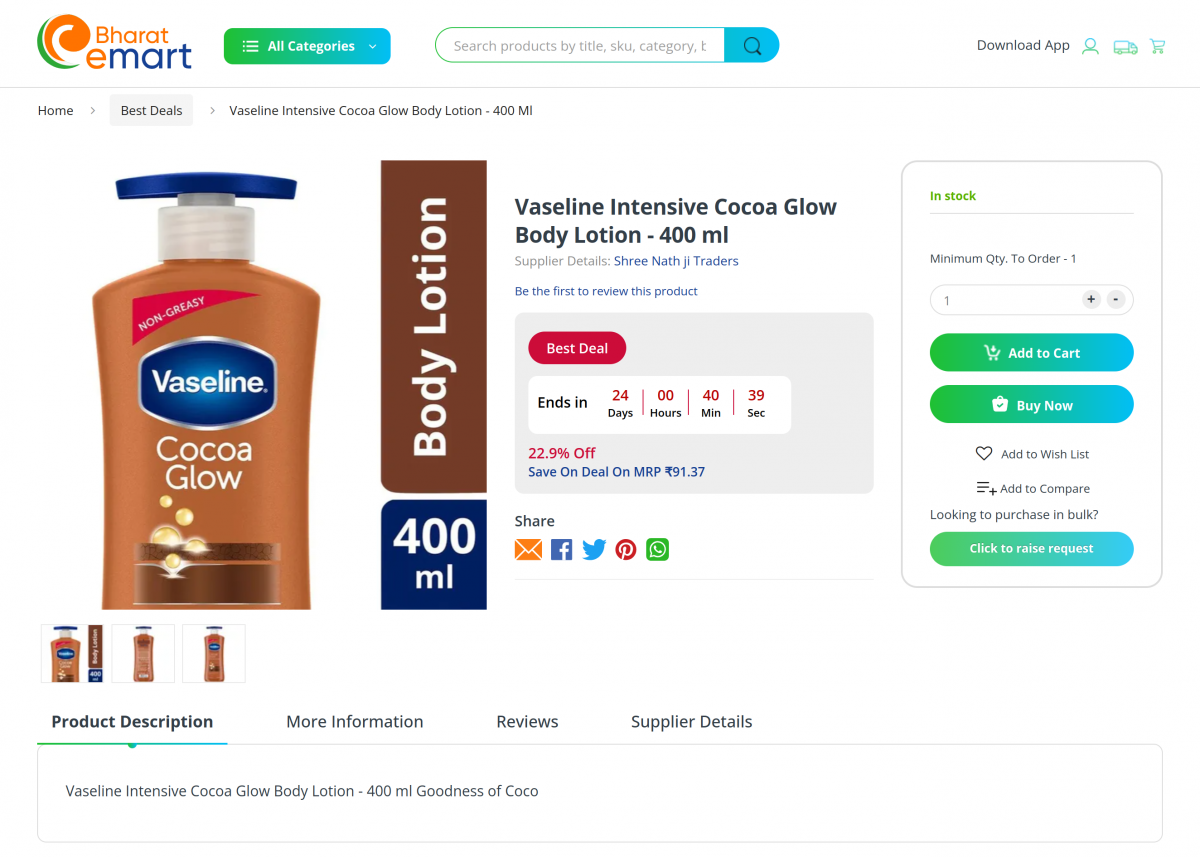Open the Reviews tab
1200x857 pixels.
pyautogui.click(x=527, y=721)
